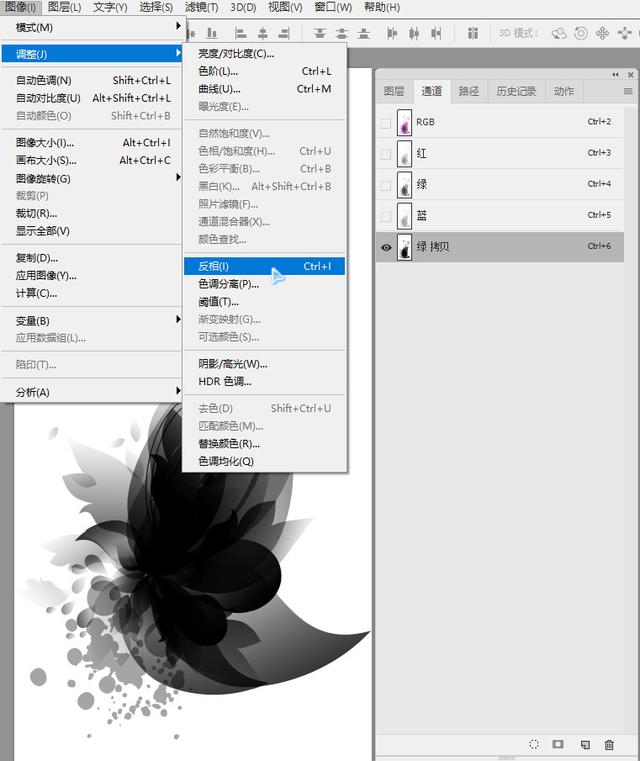Hide 绿 拷贝 channel eye icon
Screen dimensions: 640x761
[x=386, y=247]
